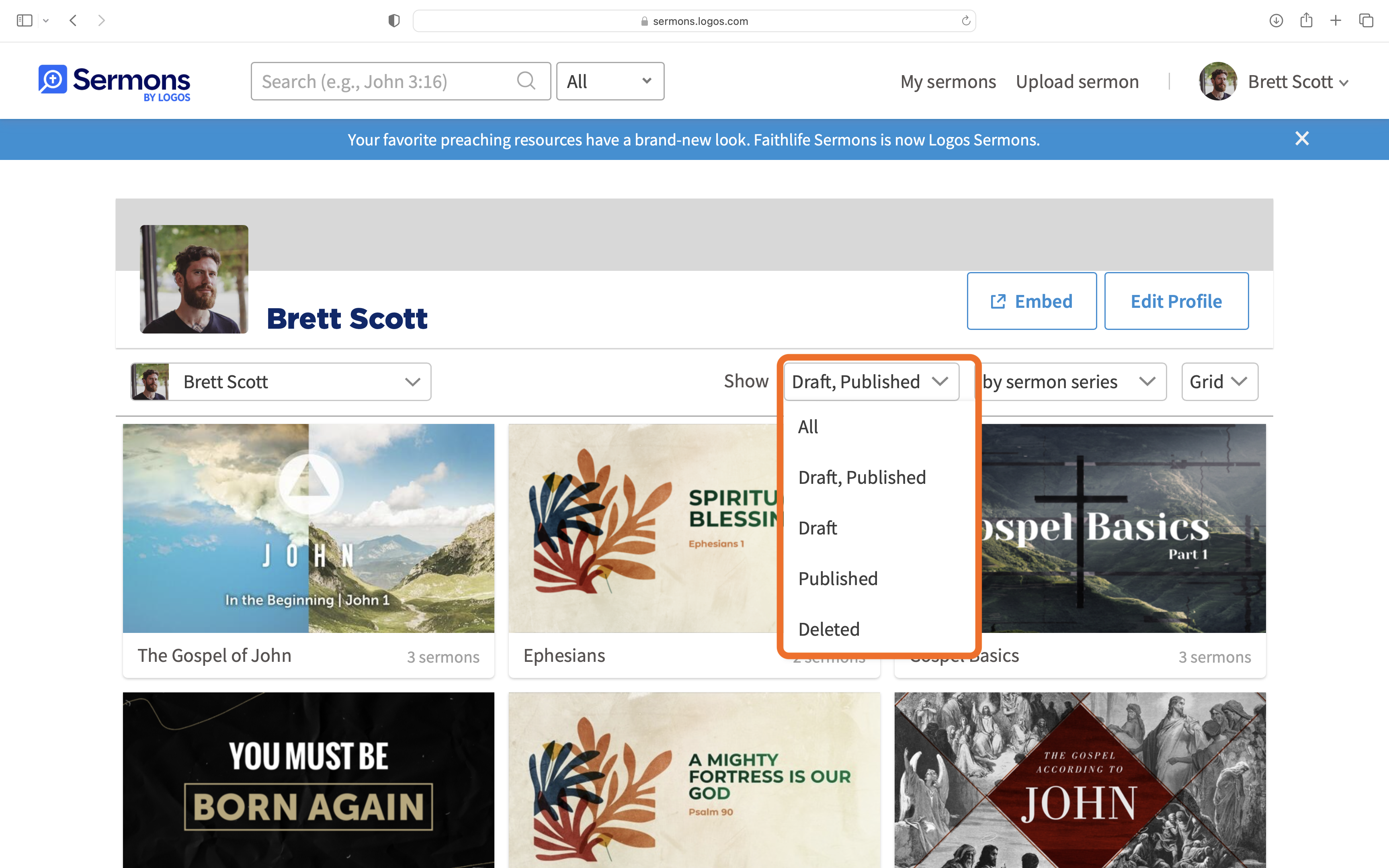Click the sermons.logos.com address bar
Viewport: 1389px width, 868px height.
[694, 20]
